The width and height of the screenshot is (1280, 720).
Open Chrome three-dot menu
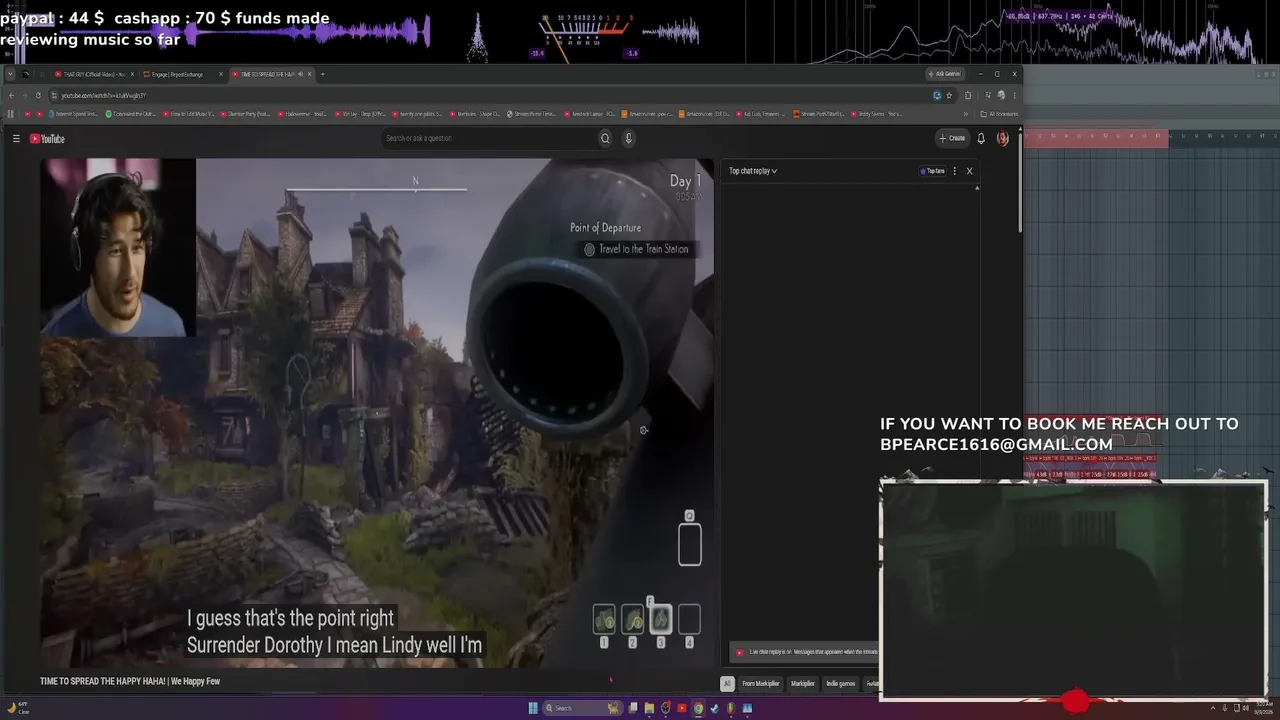pos(1014,95)
